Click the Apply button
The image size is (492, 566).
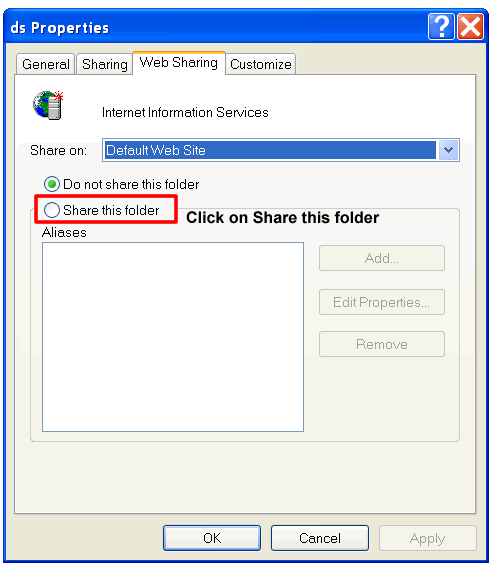point(428,538)
